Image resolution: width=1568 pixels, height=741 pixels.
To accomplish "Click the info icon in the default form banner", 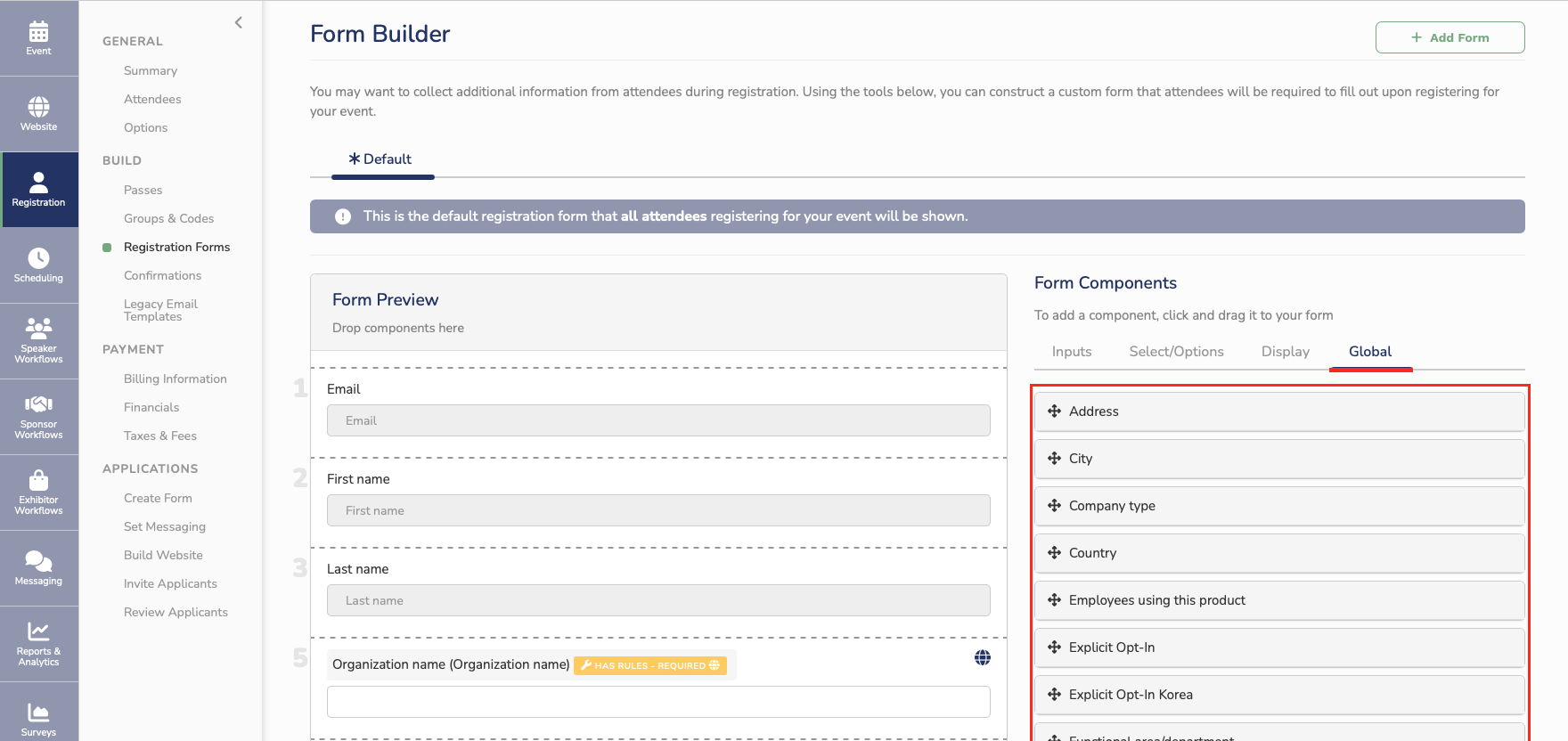I will tap(343, 216).
